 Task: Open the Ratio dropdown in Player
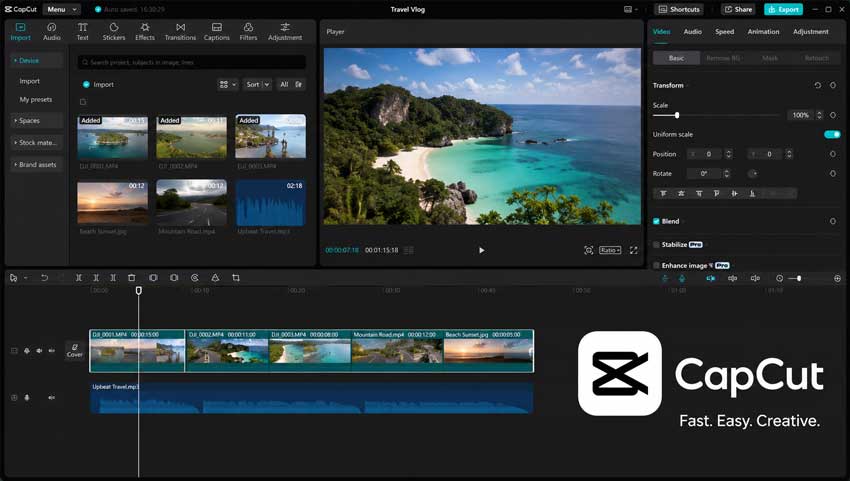tap(610, 250)
